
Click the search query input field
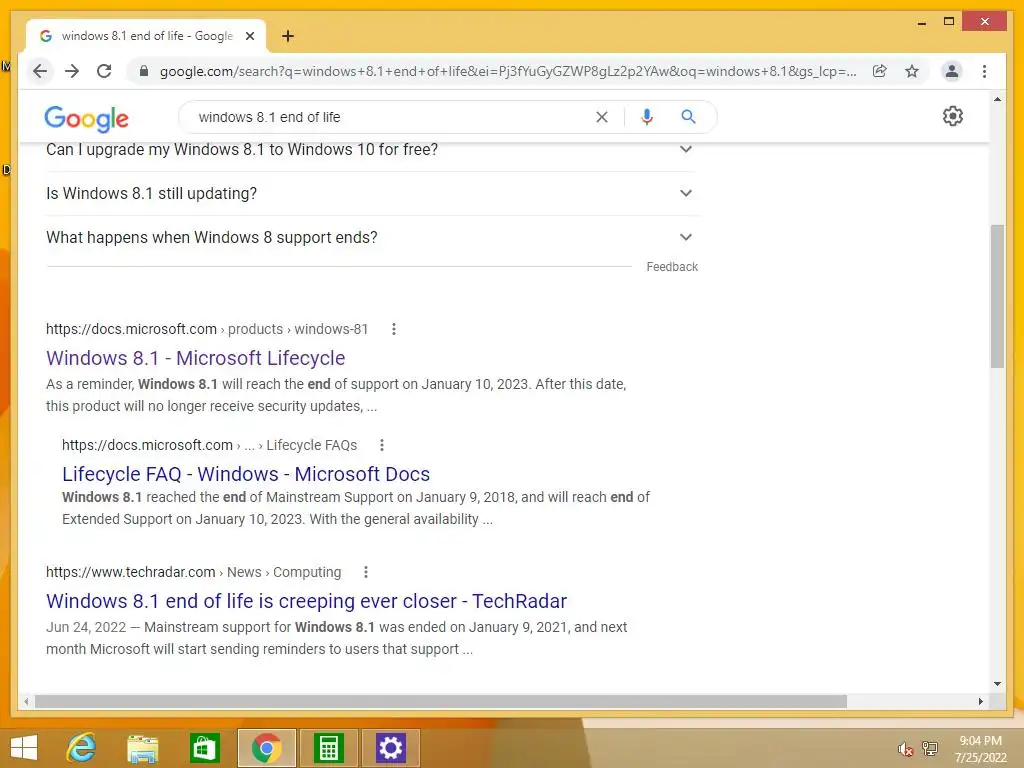tap(392, 117)
